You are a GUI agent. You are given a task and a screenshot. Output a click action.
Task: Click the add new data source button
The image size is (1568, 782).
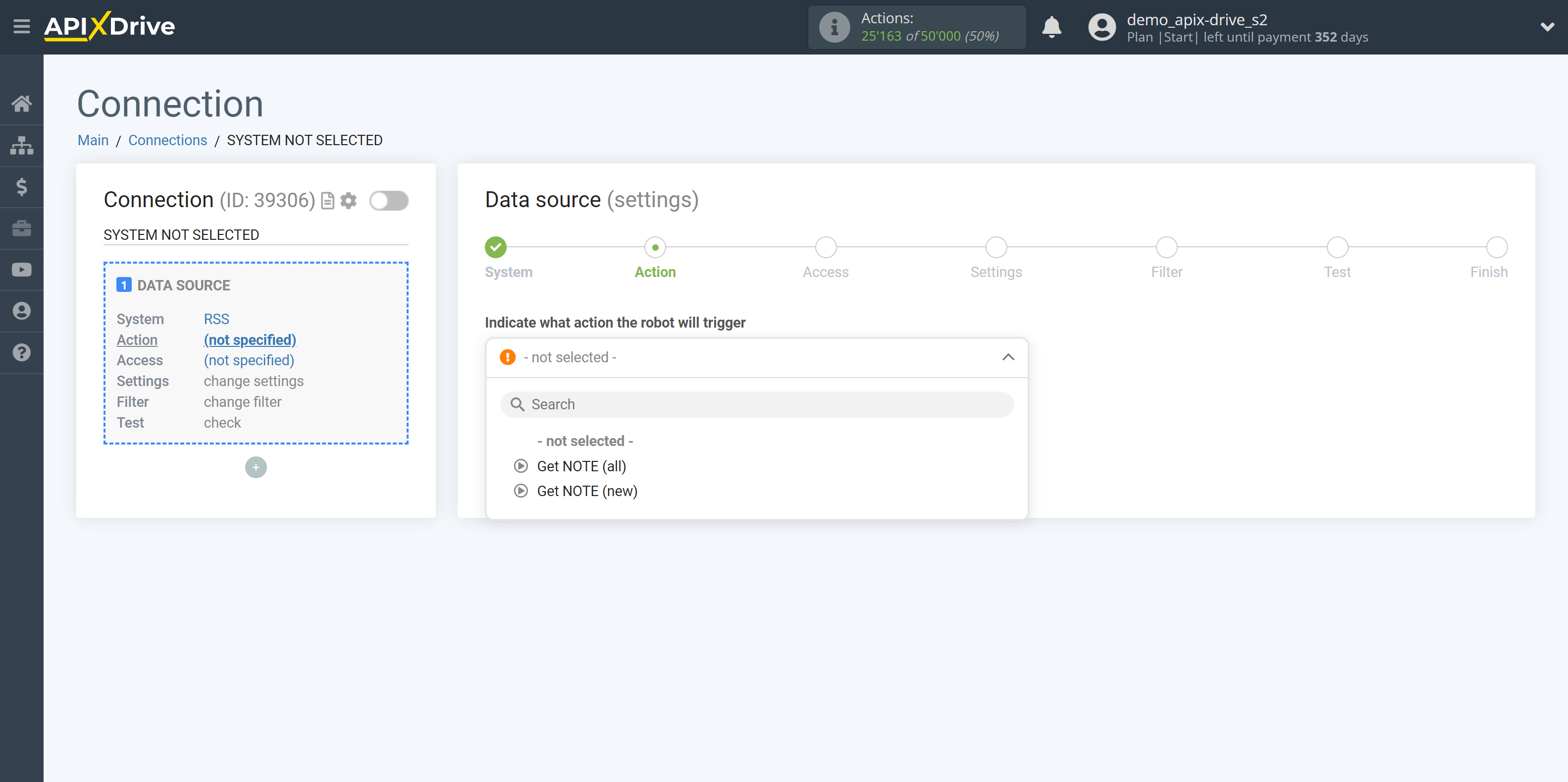[256, 467]
